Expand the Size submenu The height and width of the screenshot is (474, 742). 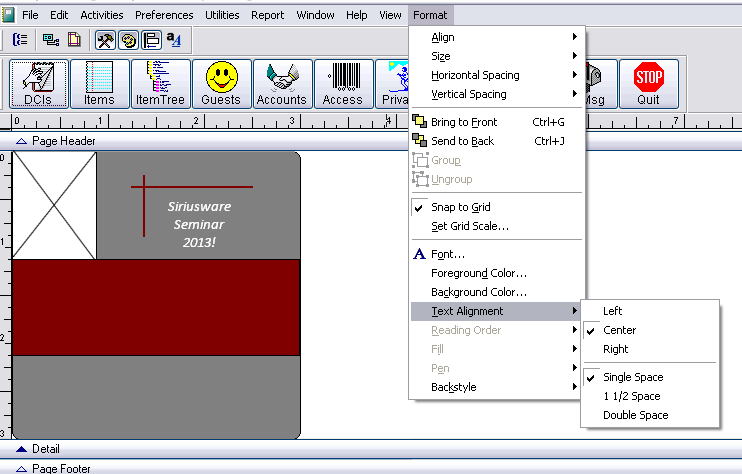pyautogui.click(x=495, y=56)
